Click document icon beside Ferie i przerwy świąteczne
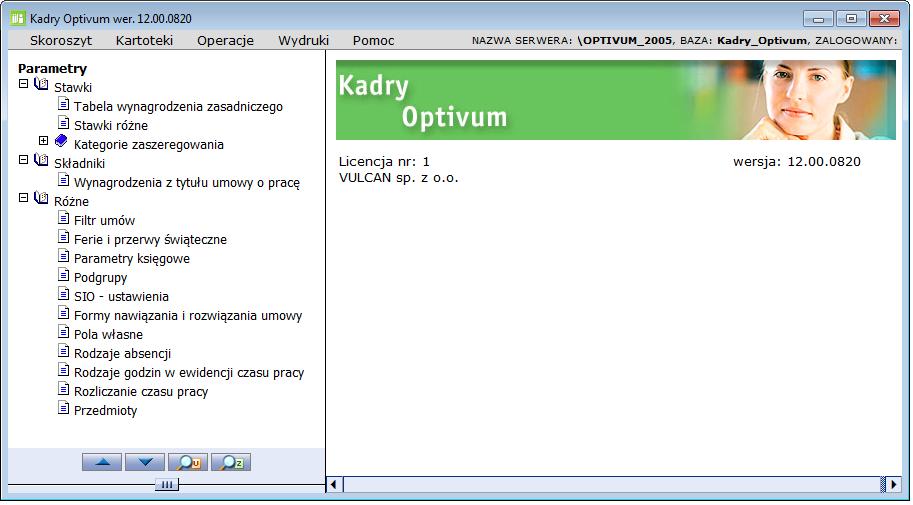This screenshot has width=913, height=505. pos(63,237)
